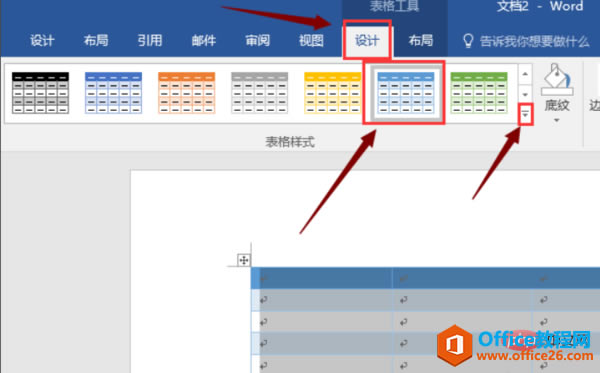Apply the green table style
Screen dimensions: 600x373
coord(479,93)
